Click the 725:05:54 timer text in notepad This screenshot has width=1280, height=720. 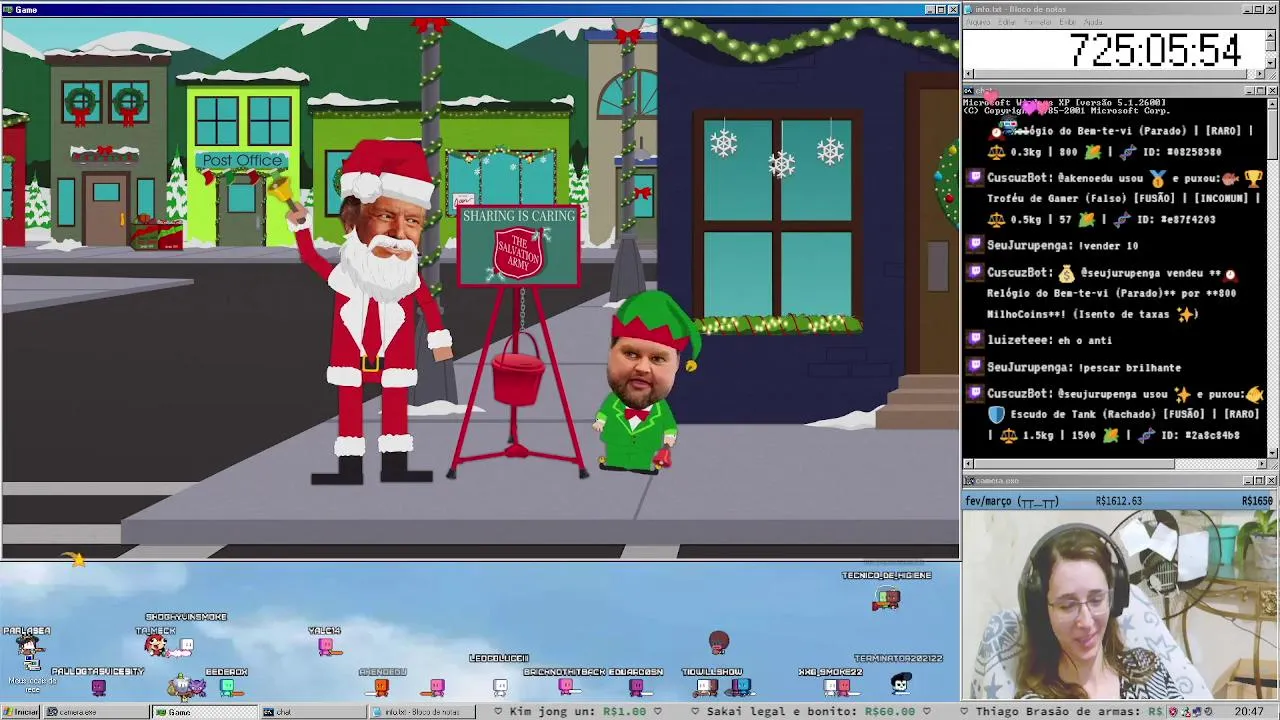(1155, 50)
